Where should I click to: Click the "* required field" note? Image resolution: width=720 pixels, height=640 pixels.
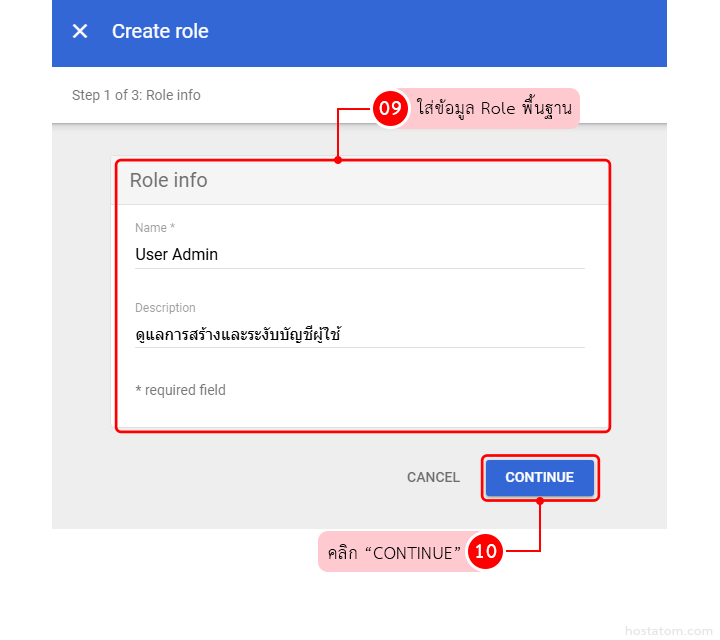pos(180,390)
